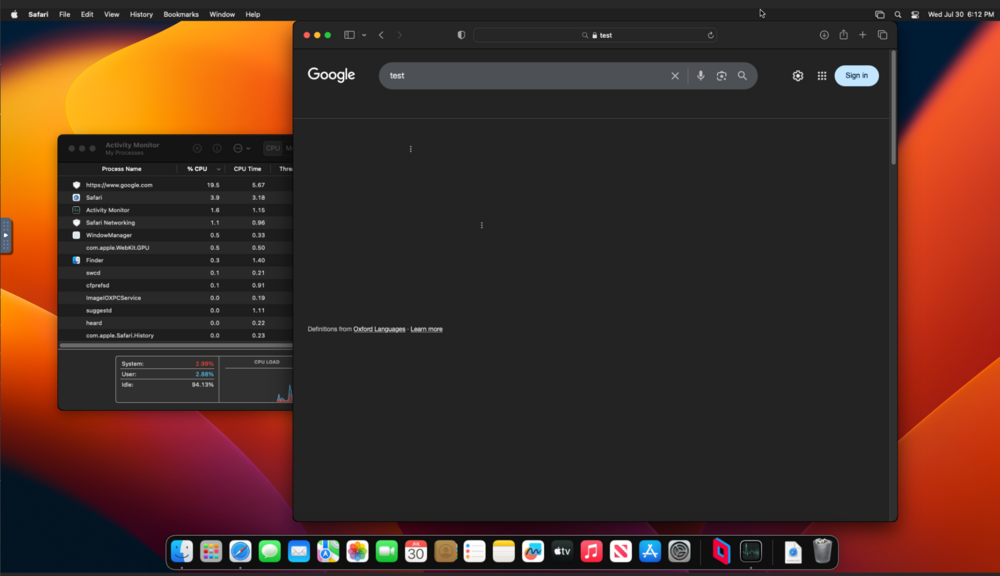Show tab overview in Safari

click(882, 35)
